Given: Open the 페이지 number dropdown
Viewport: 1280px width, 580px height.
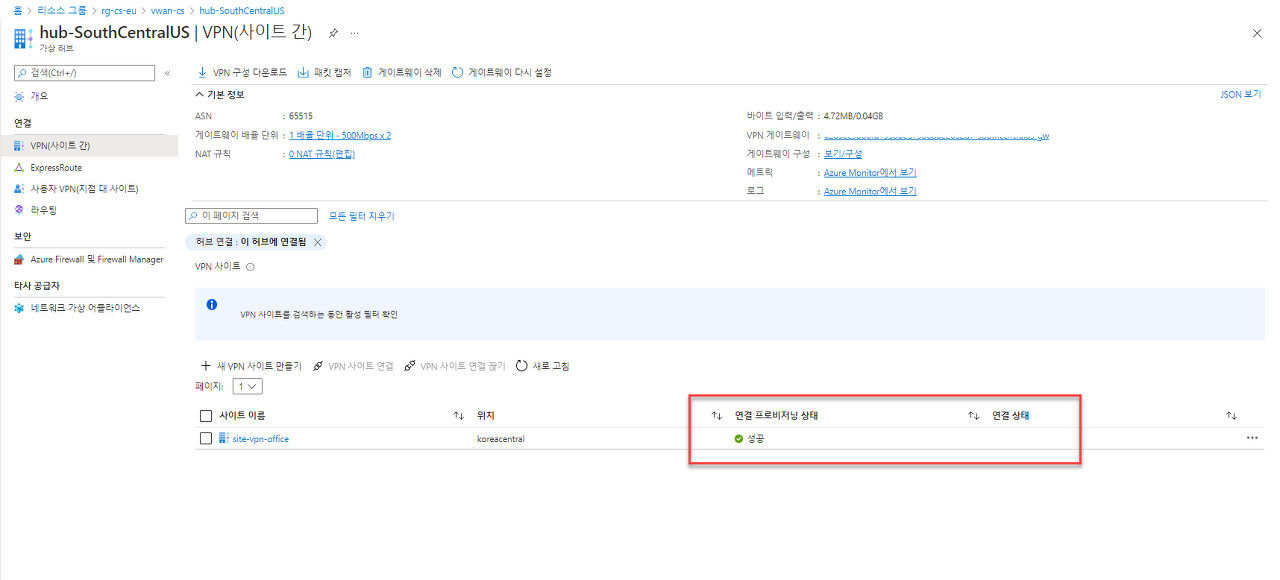Looking at the screenshot, I should click(247, 386).
